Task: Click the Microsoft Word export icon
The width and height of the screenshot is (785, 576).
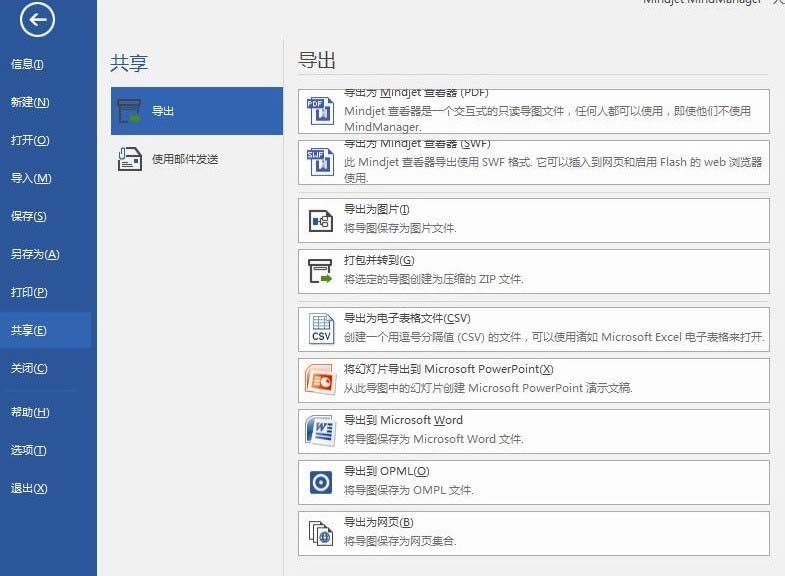Action: click(320, 431)
